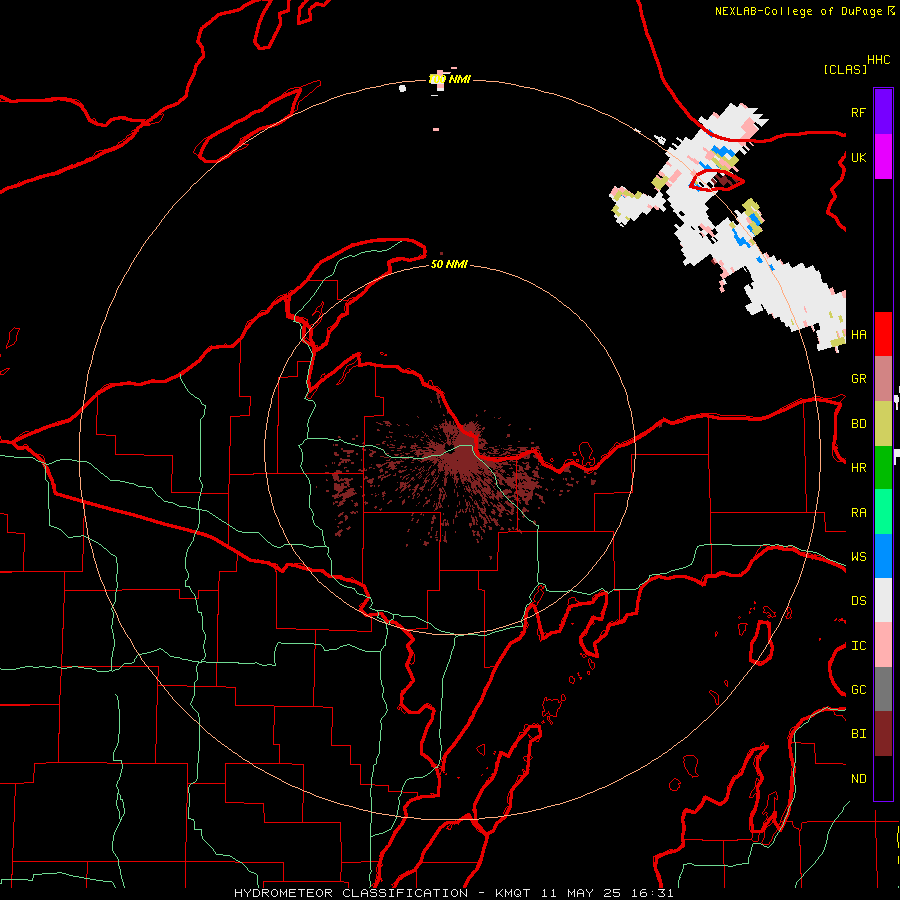Click the RA legend label
This screenshot has height=900, width=900.
pyautogui.click(x=858, y=513)
